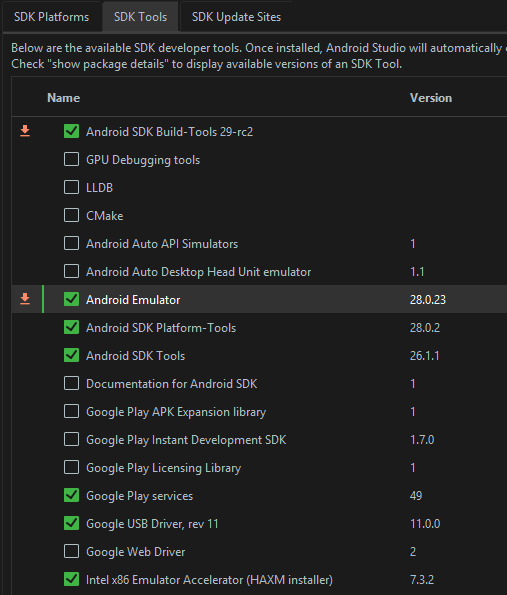Check Documentation for Android SDK checkbox

pyautogui.click(x=71, y=383)
